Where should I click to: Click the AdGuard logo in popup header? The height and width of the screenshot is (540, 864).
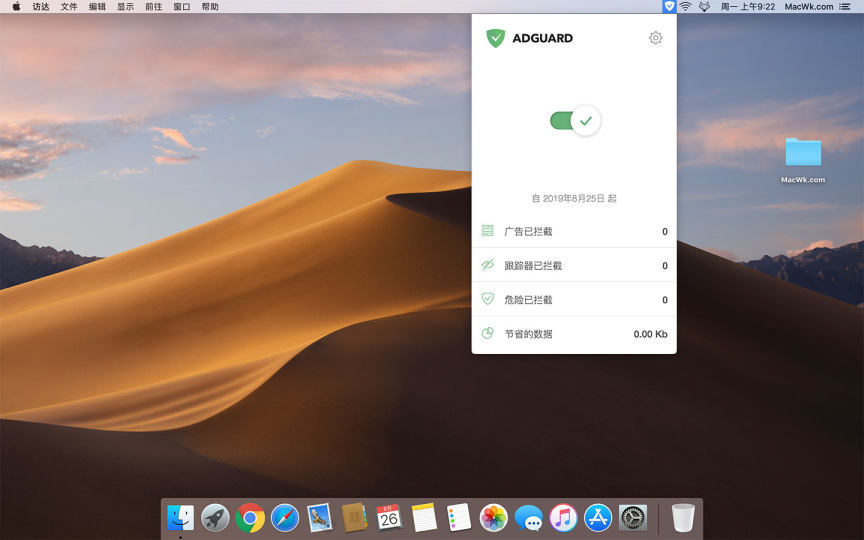pos(496,38)
